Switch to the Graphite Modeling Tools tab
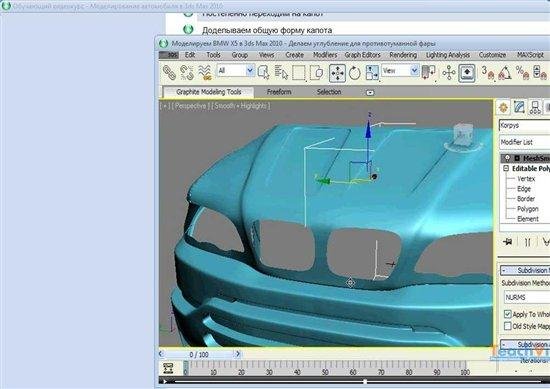Viewport: 550px width, 389px height. (208, 92)
